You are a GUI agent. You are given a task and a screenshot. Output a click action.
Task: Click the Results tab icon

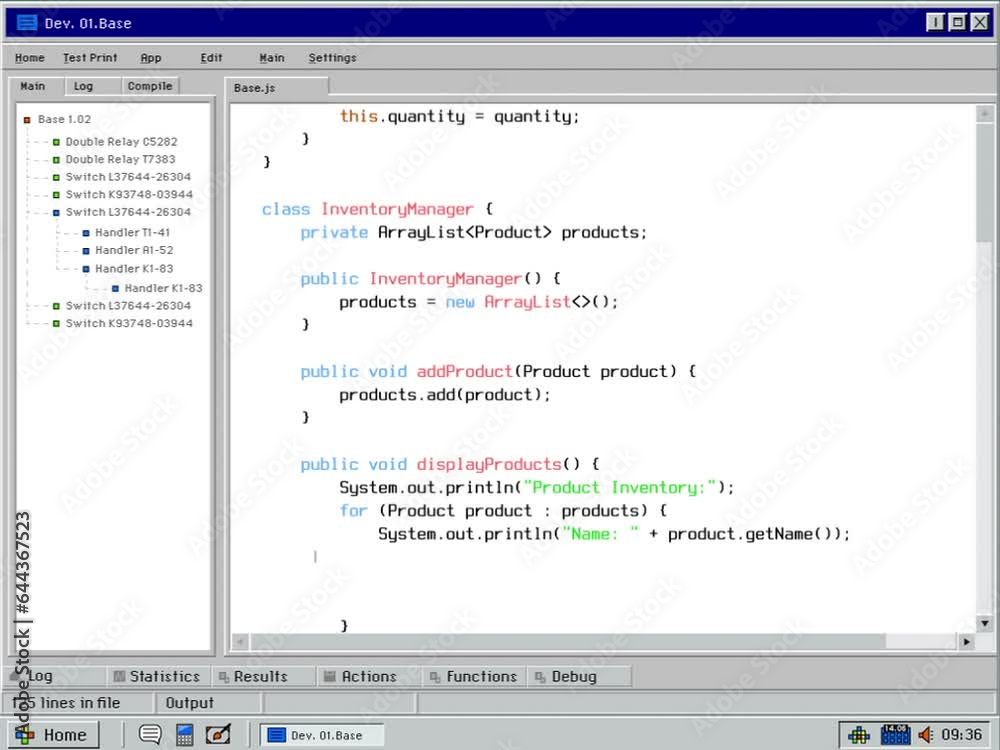pos(224,677)
